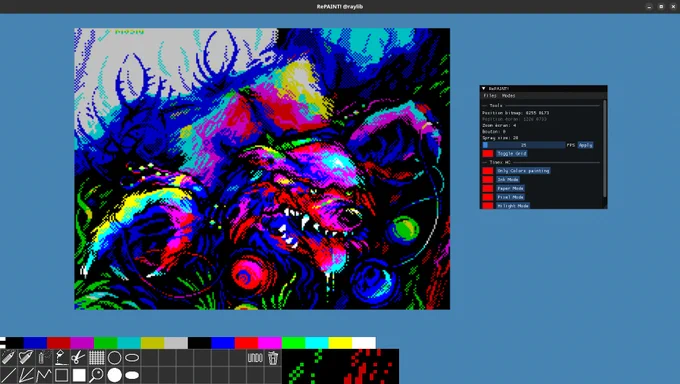Click the pixel art painting canvas
Image resolution: width=680 pixels, height=384 pixels.
[x=262, y=169]
